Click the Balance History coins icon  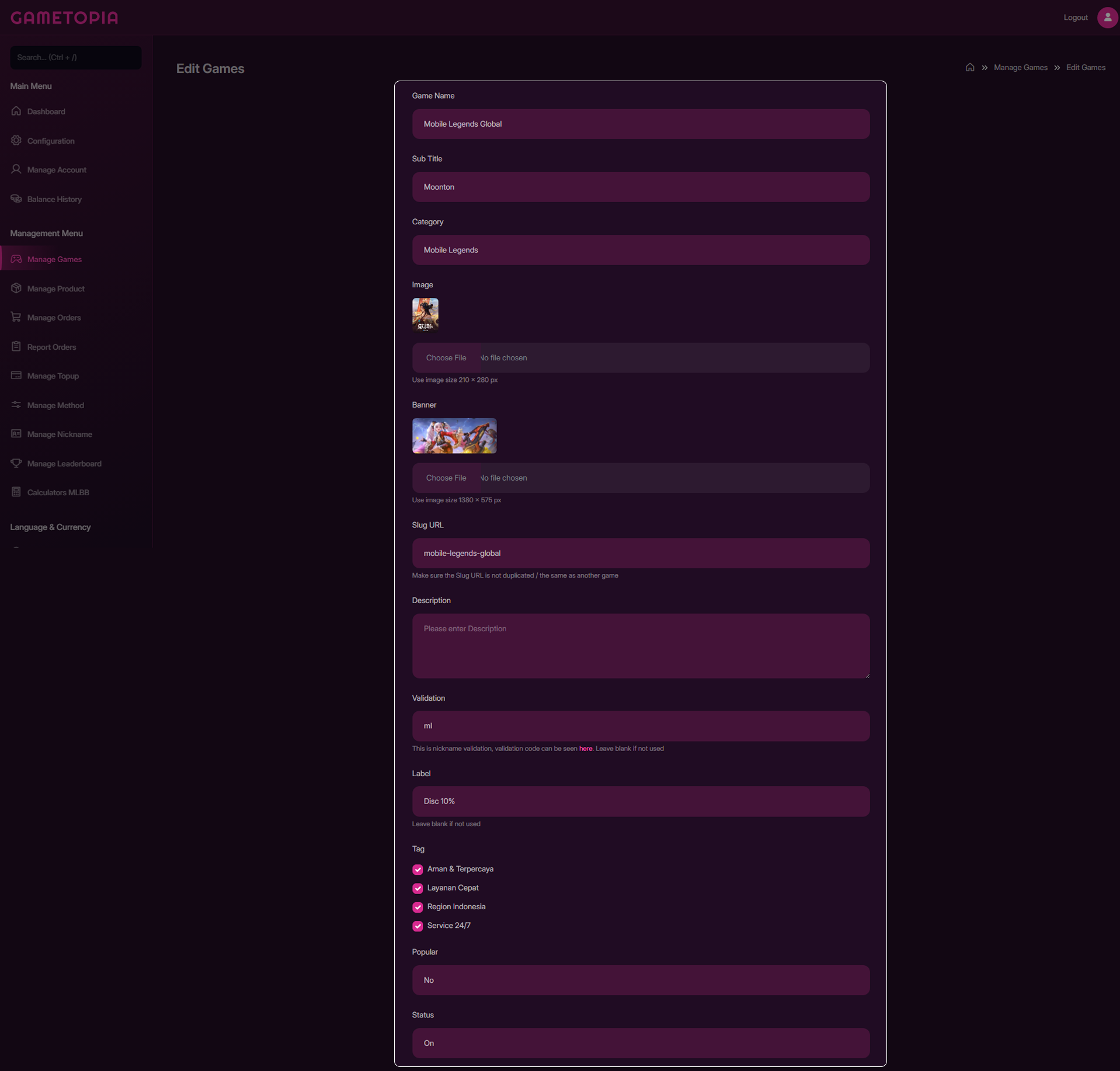pyautogui.click(x=16, y=199)
